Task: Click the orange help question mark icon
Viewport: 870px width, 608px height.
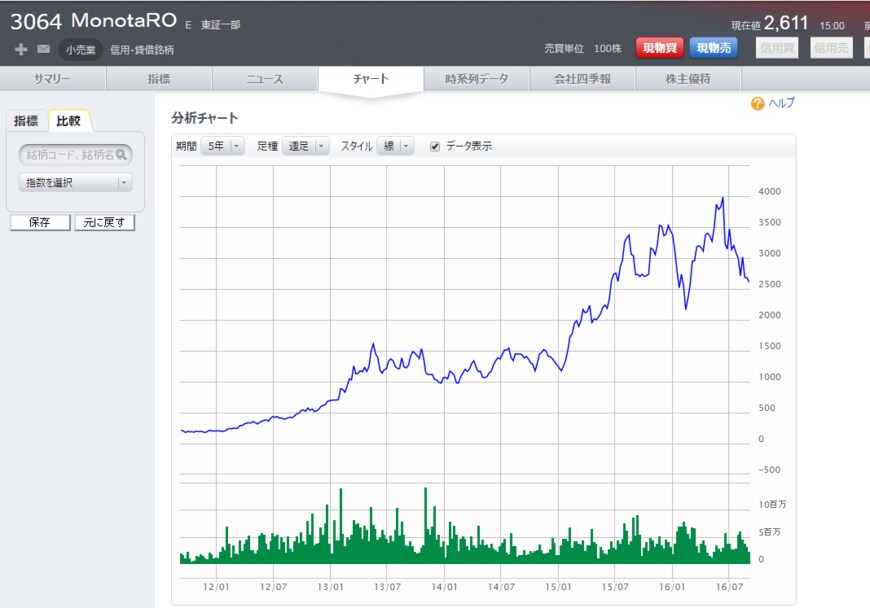Action: coord(757,103)
